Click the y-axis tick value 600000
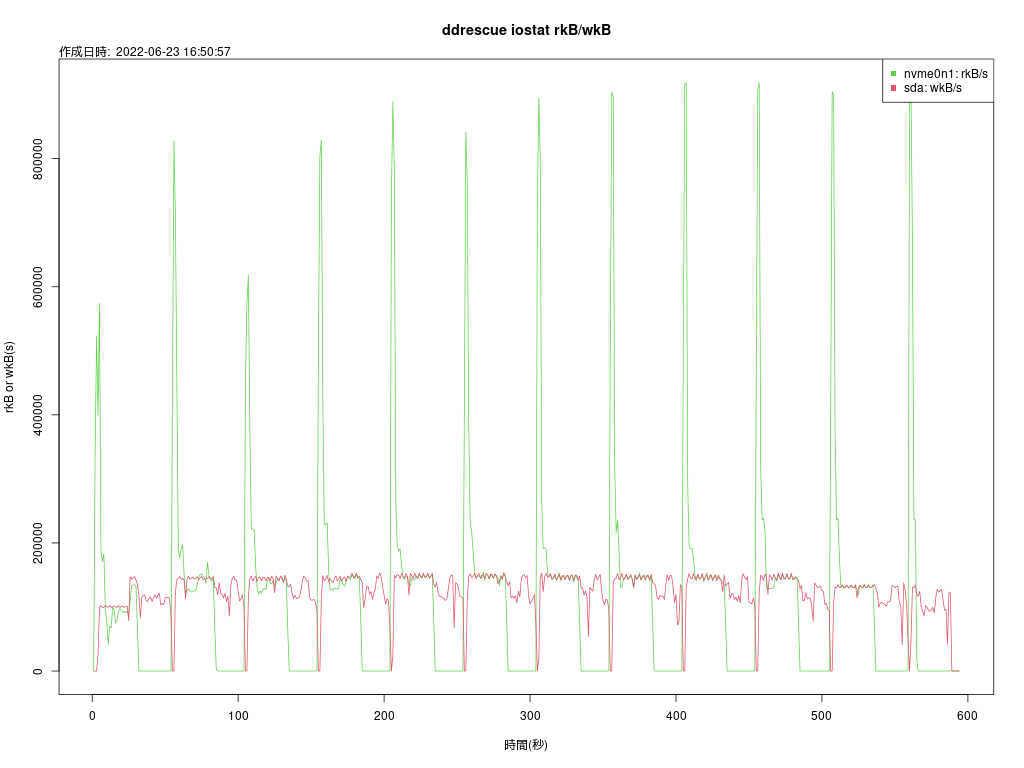The height and width of the screenshot is (768, 1024). 38,287
